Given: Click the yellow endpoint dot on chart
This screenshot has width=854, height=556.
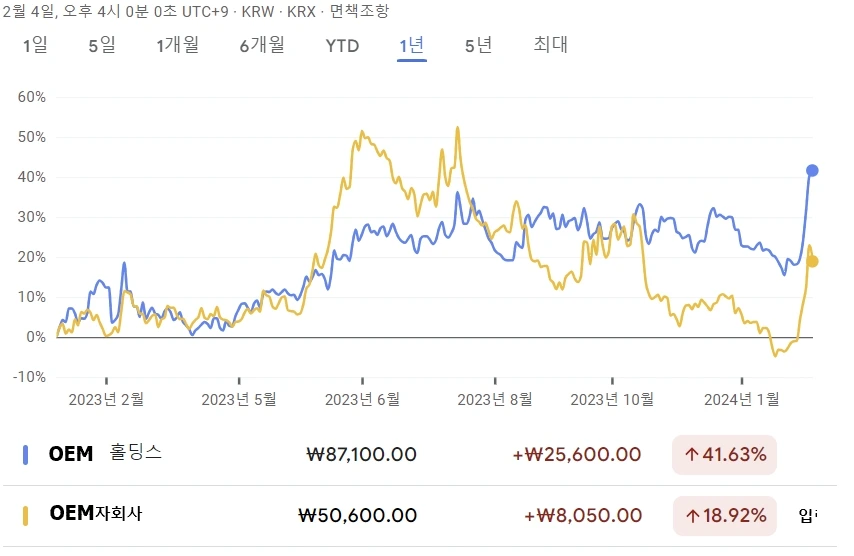Looking at the screenshot, I should click(x=813, y=261).
